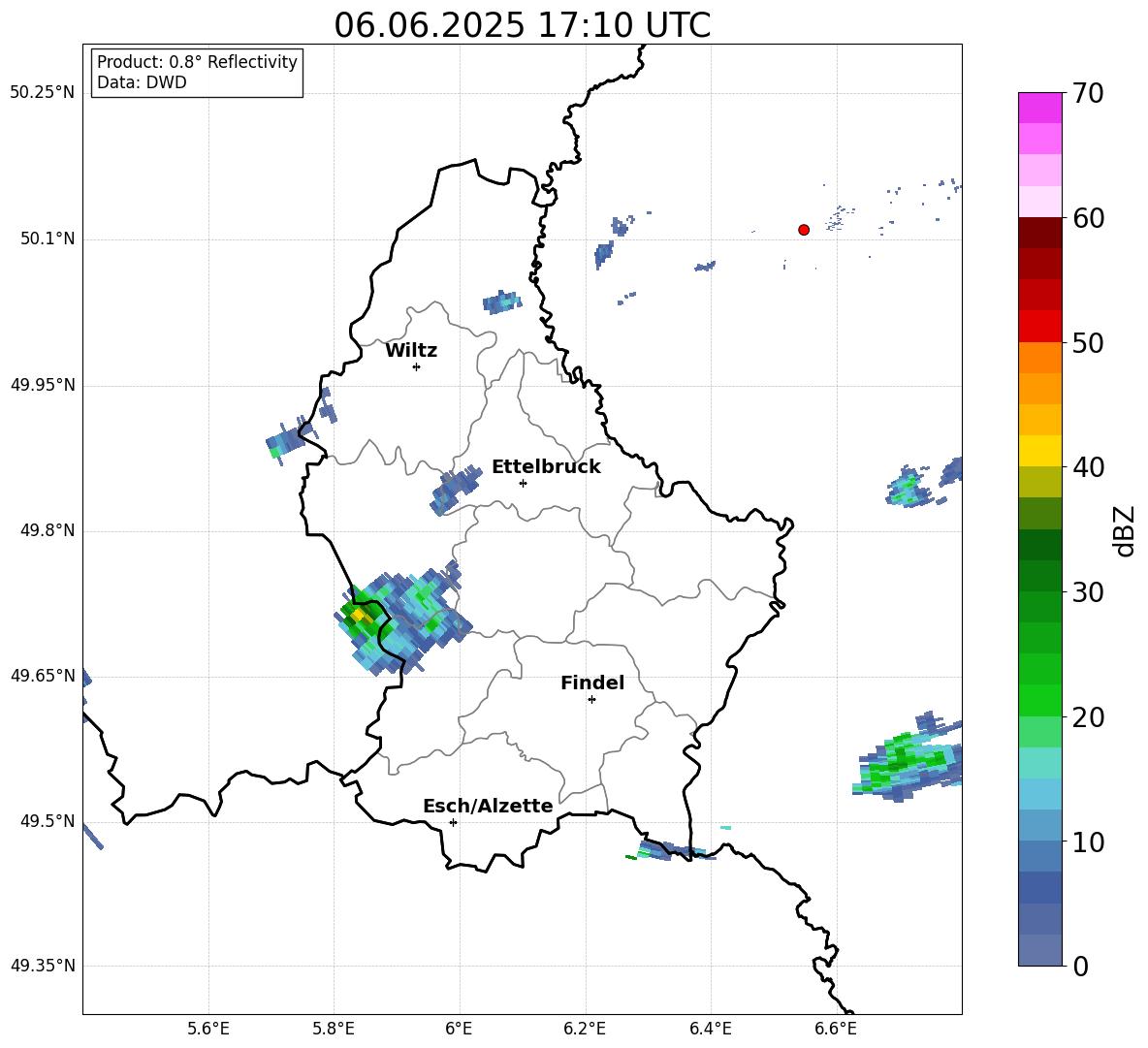Click the dBZ axis title
This screenshot has width=1148, height=1048.
tap(1126, 530)
